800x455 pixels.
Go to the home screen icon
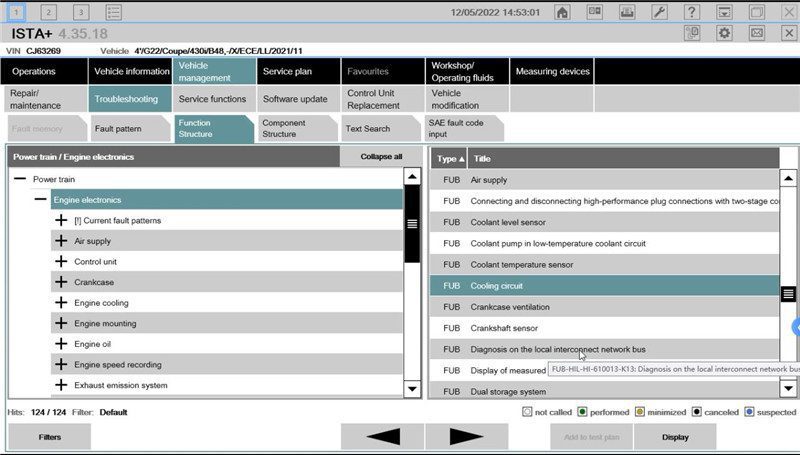pos(562,12)
